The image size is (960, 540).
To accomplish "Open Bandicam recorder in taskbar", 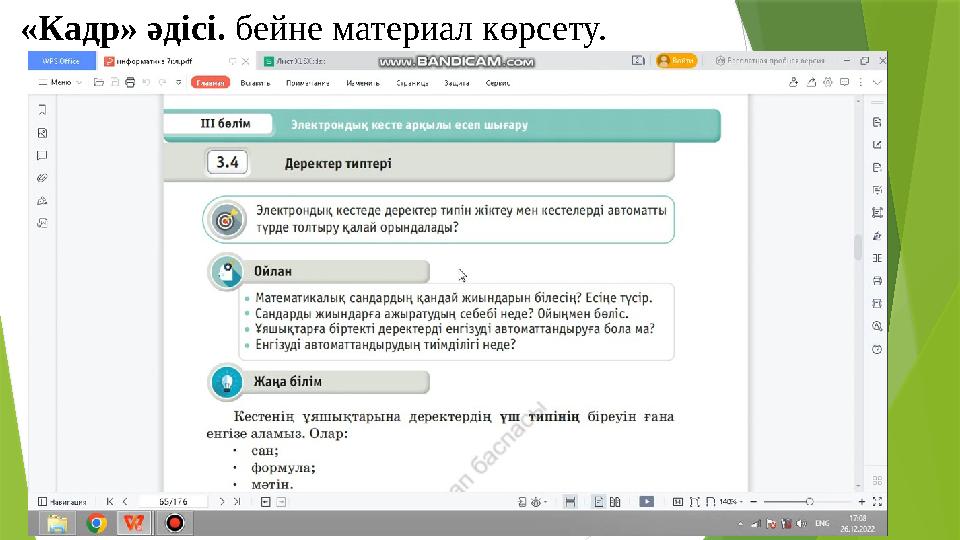I will 174,523.
